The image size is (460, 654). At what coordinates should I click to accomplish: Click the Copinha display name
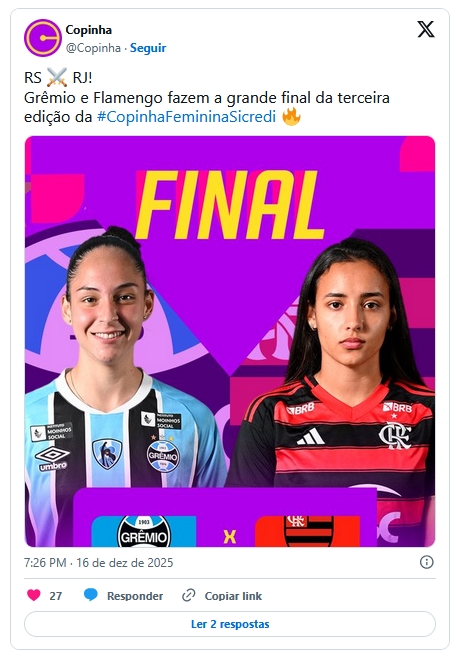tap(89, 30)
